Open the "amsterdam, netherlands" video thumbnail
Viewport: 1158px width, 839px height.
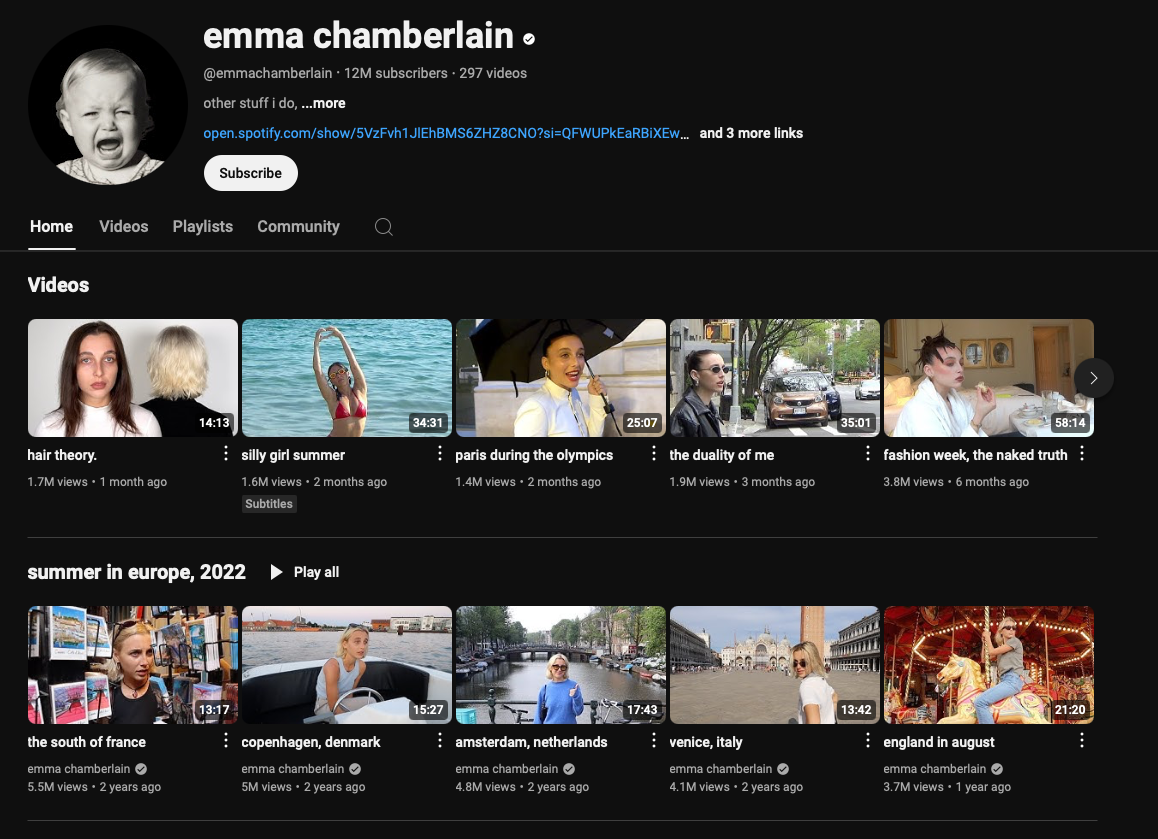point(561,664)
